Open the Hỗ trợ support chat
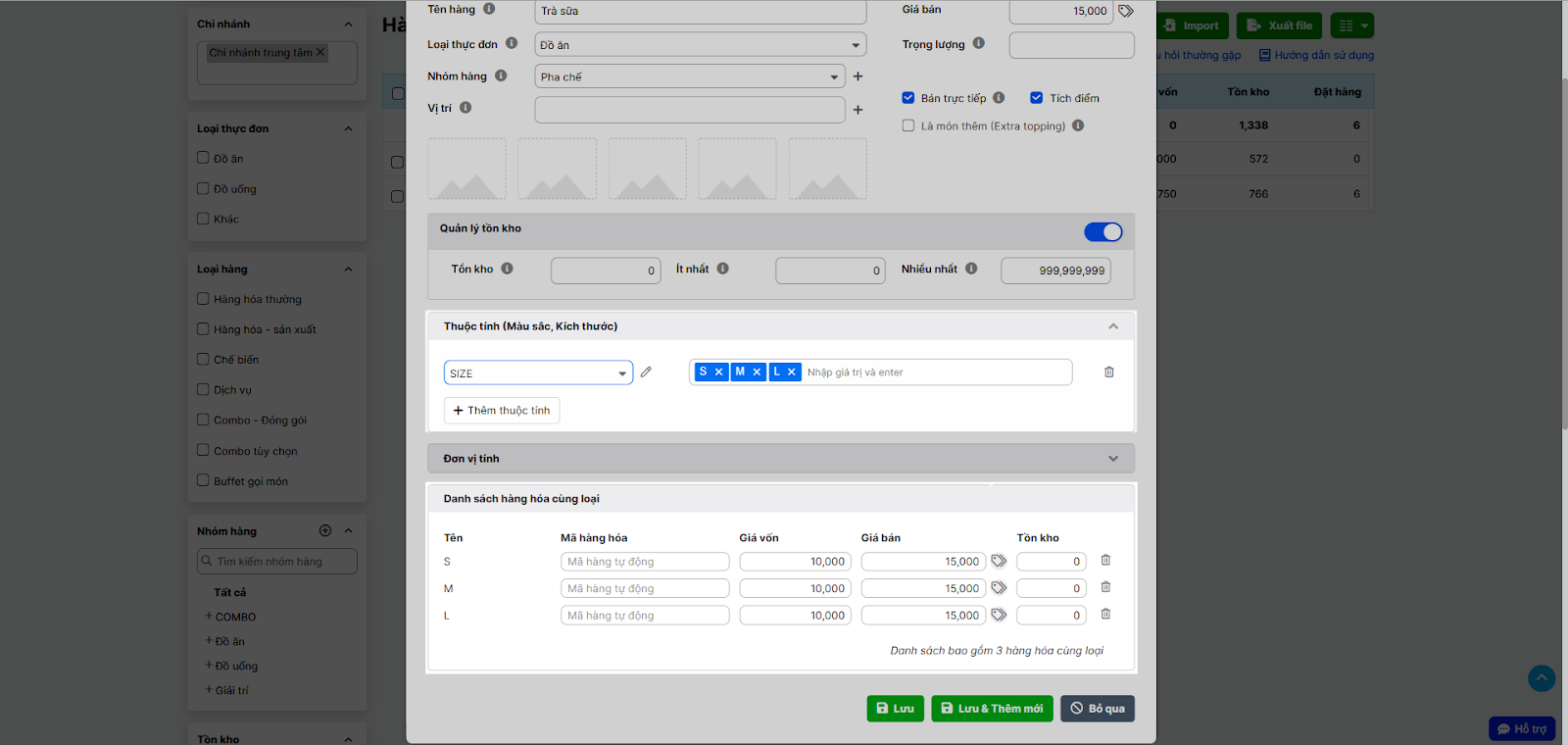Viewport: 1568px width, 745px height. [1522, 729]
